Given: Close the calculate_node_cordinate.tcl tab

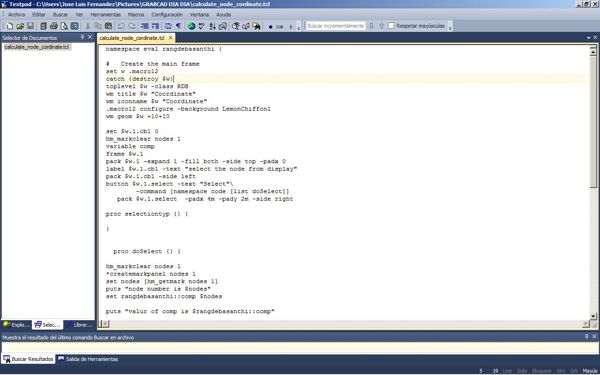Looking at the screenshot, I should click(171, 38).
